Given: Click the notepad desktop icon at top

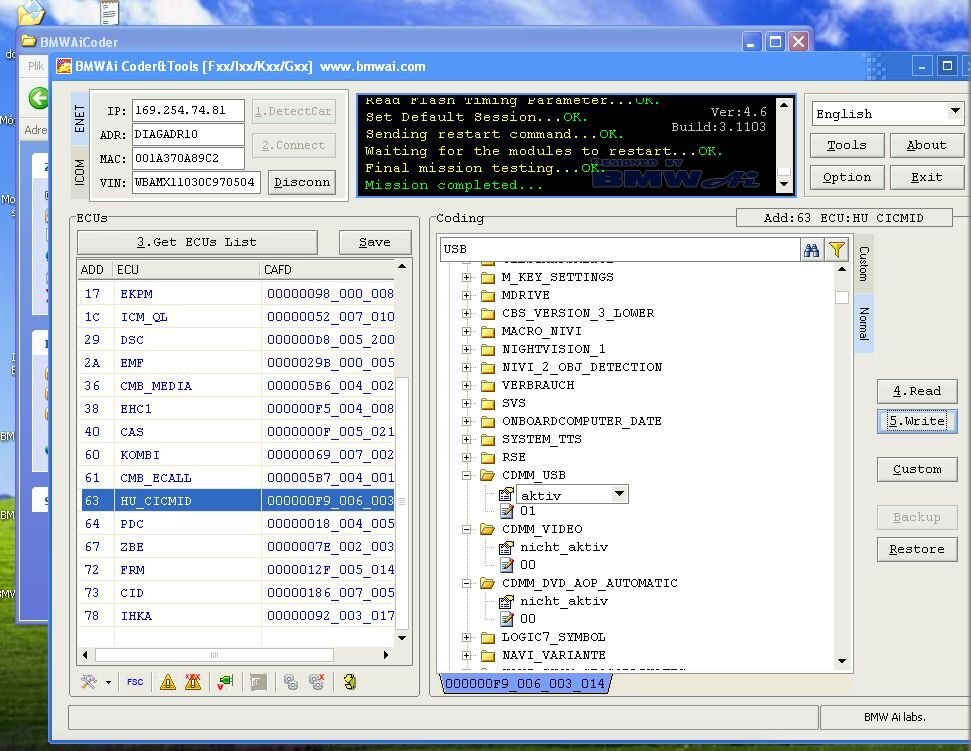Looking at the screenshot, I should point(109,12).
